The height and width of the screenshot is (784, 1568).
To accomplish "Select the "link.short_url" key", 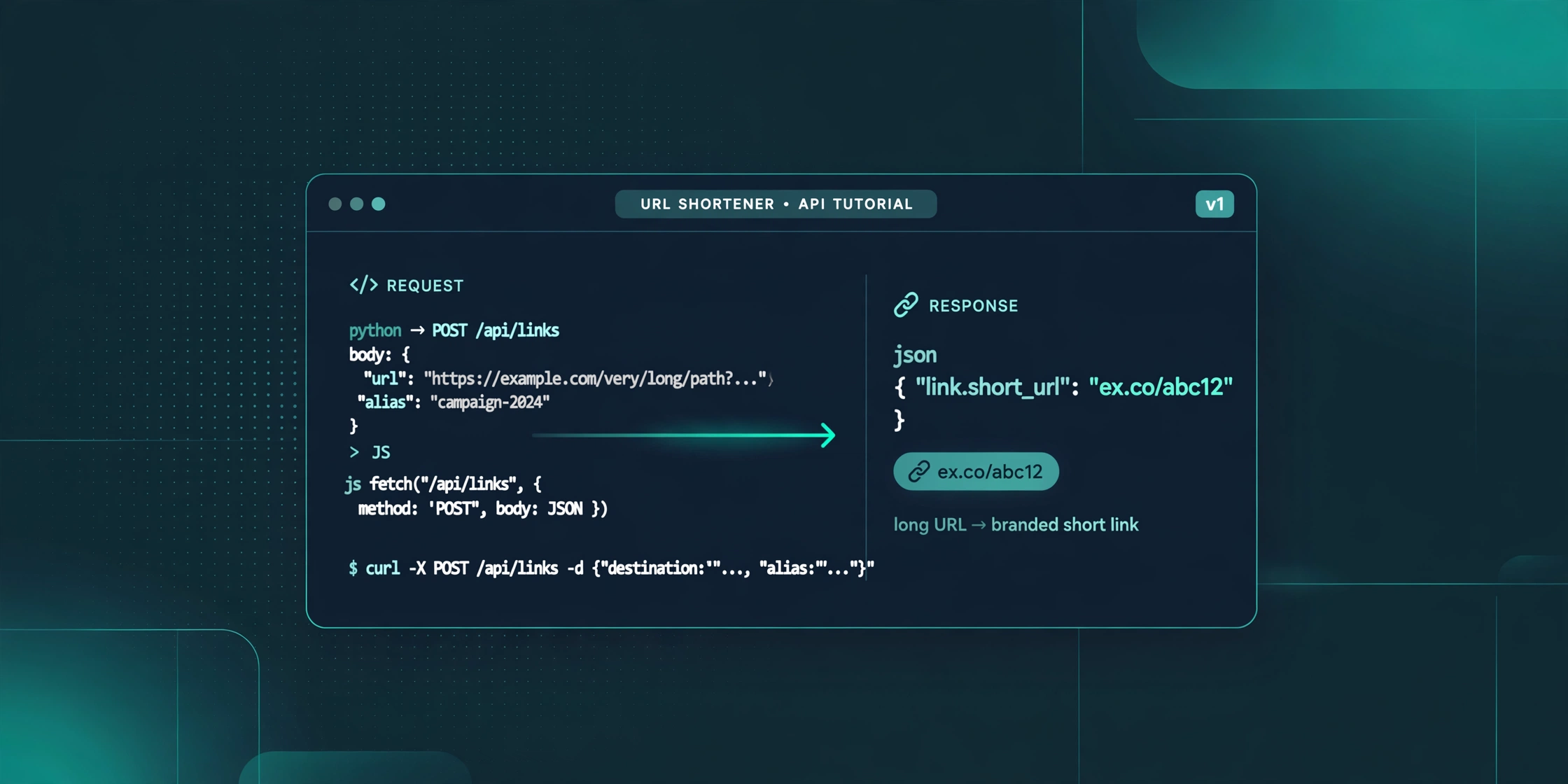I will click(x=993, y=387).
